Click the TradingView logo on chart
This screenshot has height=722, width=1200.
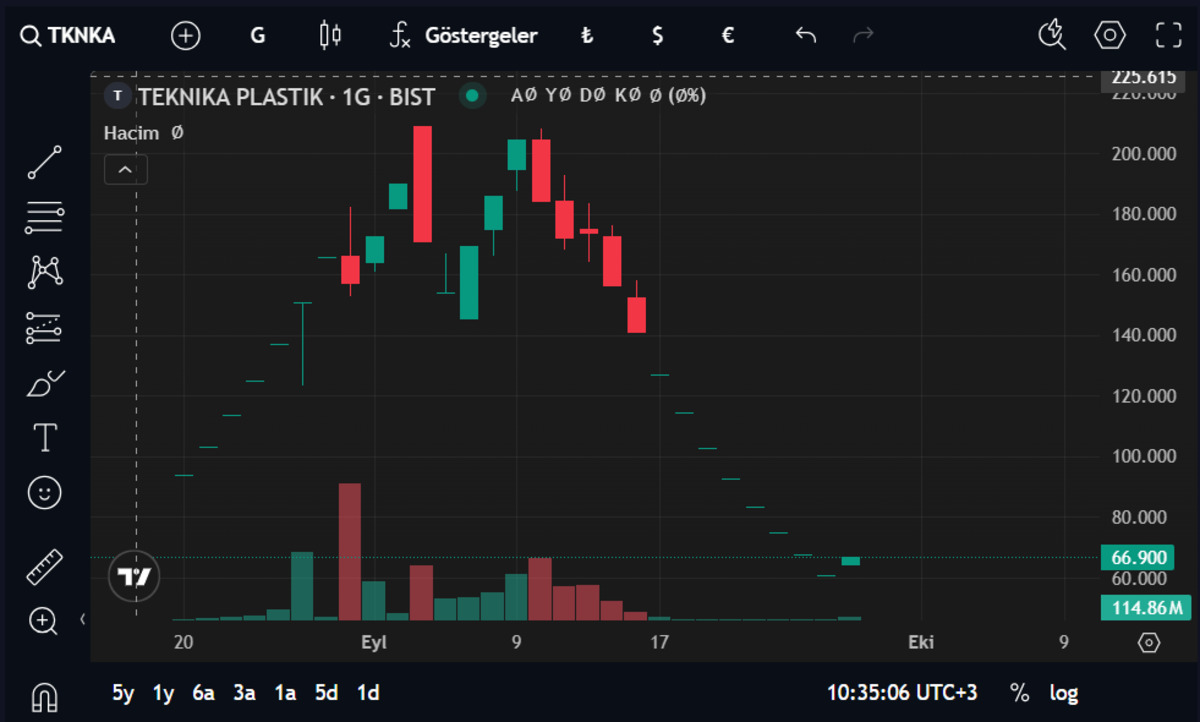tap(134, 577)
